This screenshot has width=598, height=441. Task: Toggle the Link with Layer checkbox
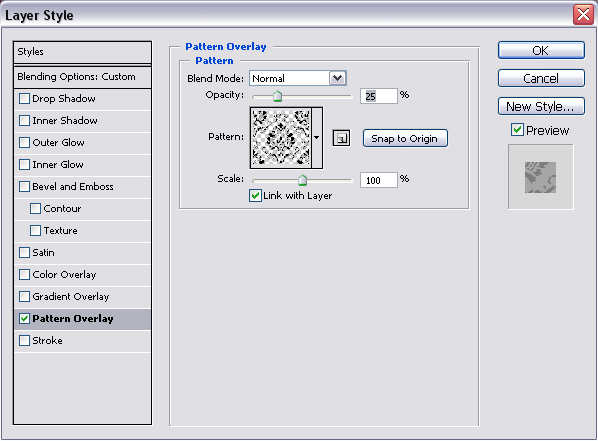(x=255, y=196)
